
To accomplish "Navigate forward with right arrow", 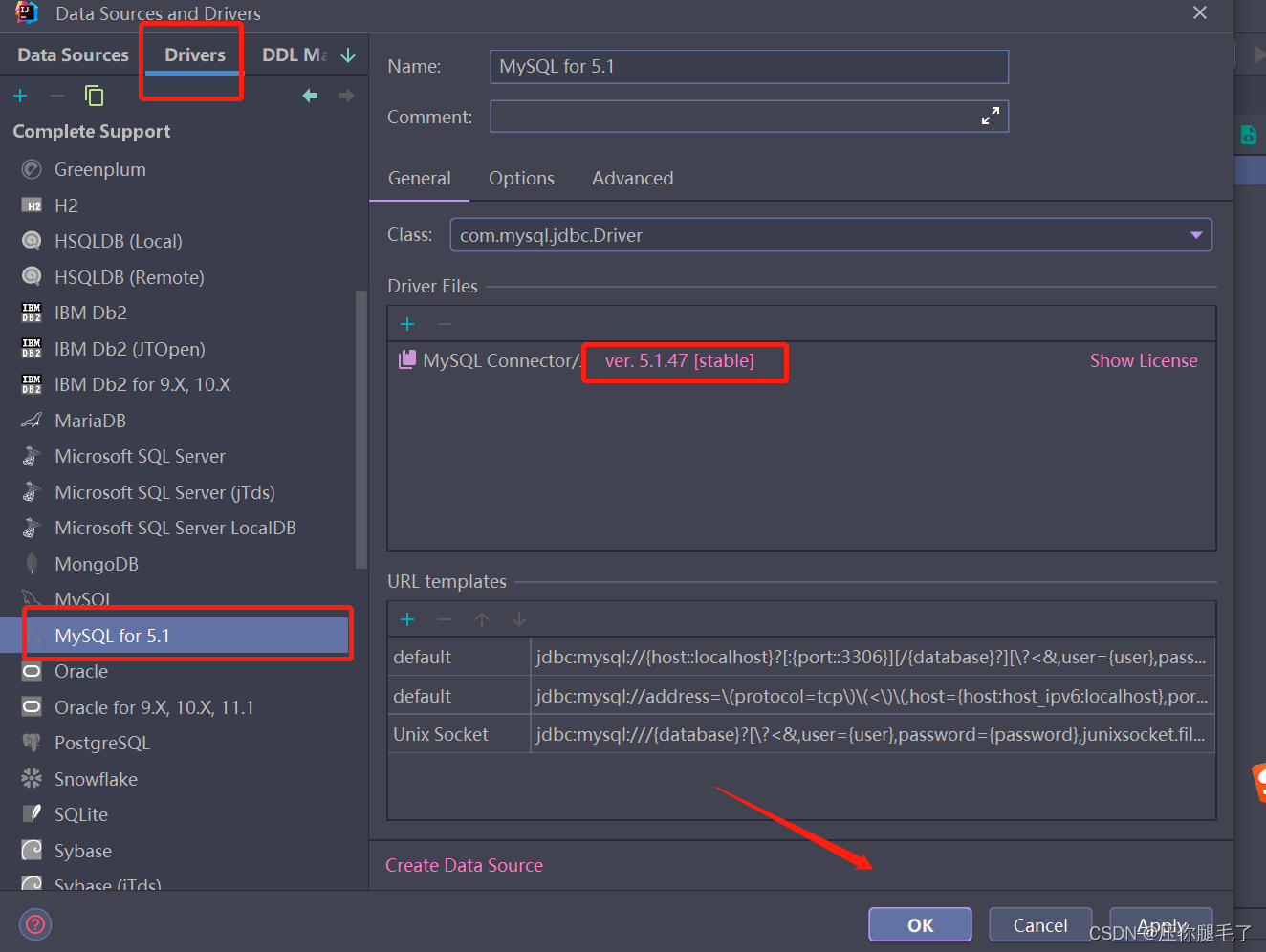I will 346,96.
